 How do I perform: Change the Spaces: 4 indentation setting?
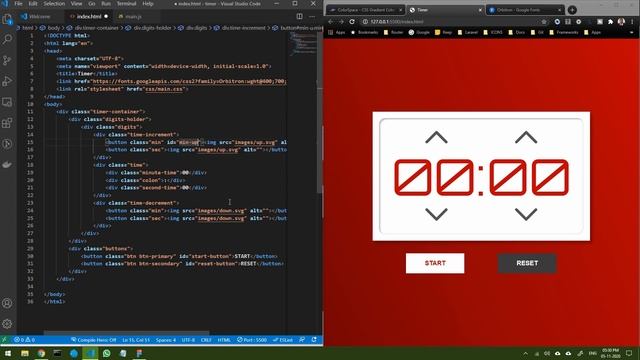pyautogui.click(x=166, y=340)
